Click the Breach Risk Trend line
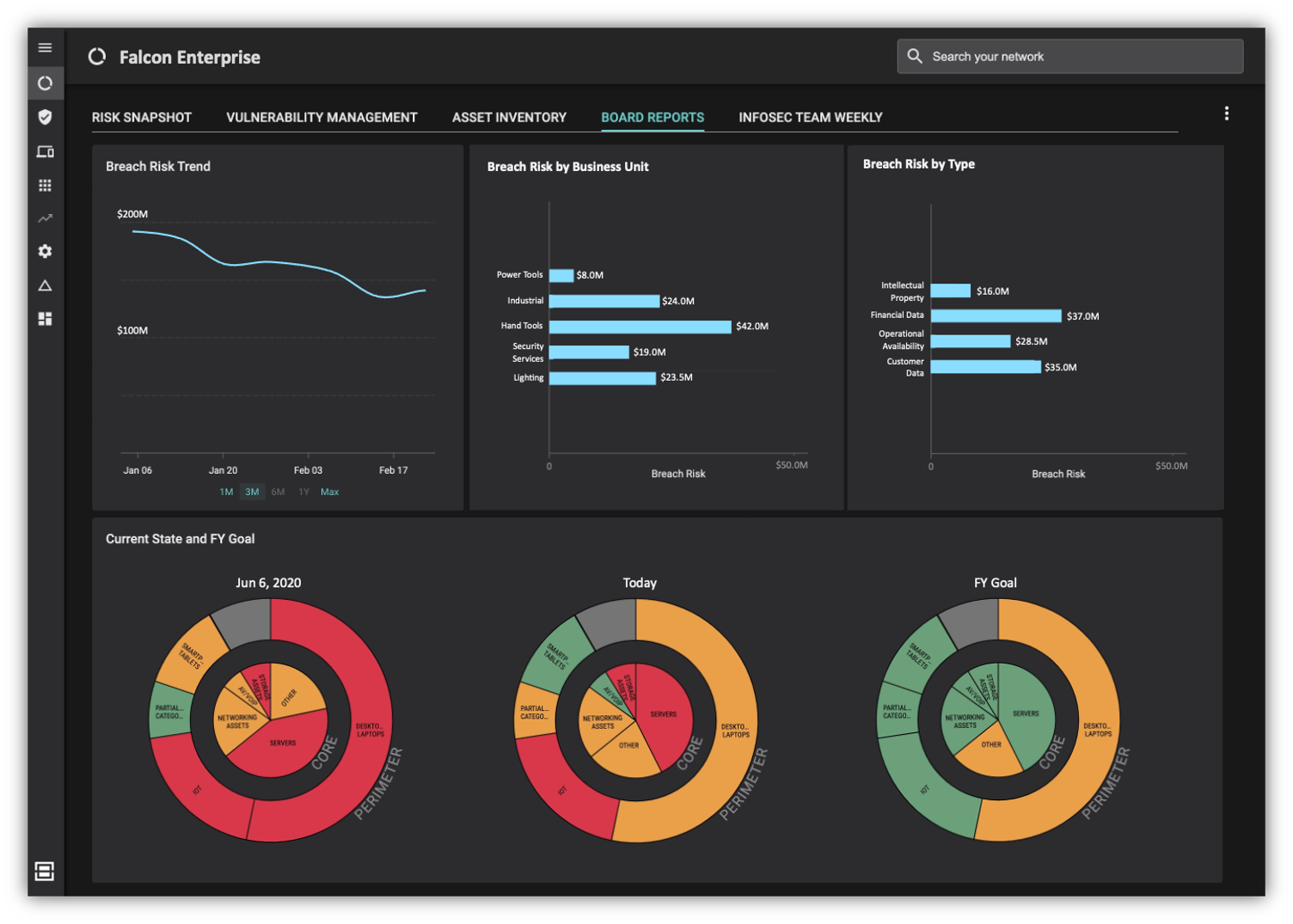Viewport: 1293px width, 924px height. (x=279, y=262)
